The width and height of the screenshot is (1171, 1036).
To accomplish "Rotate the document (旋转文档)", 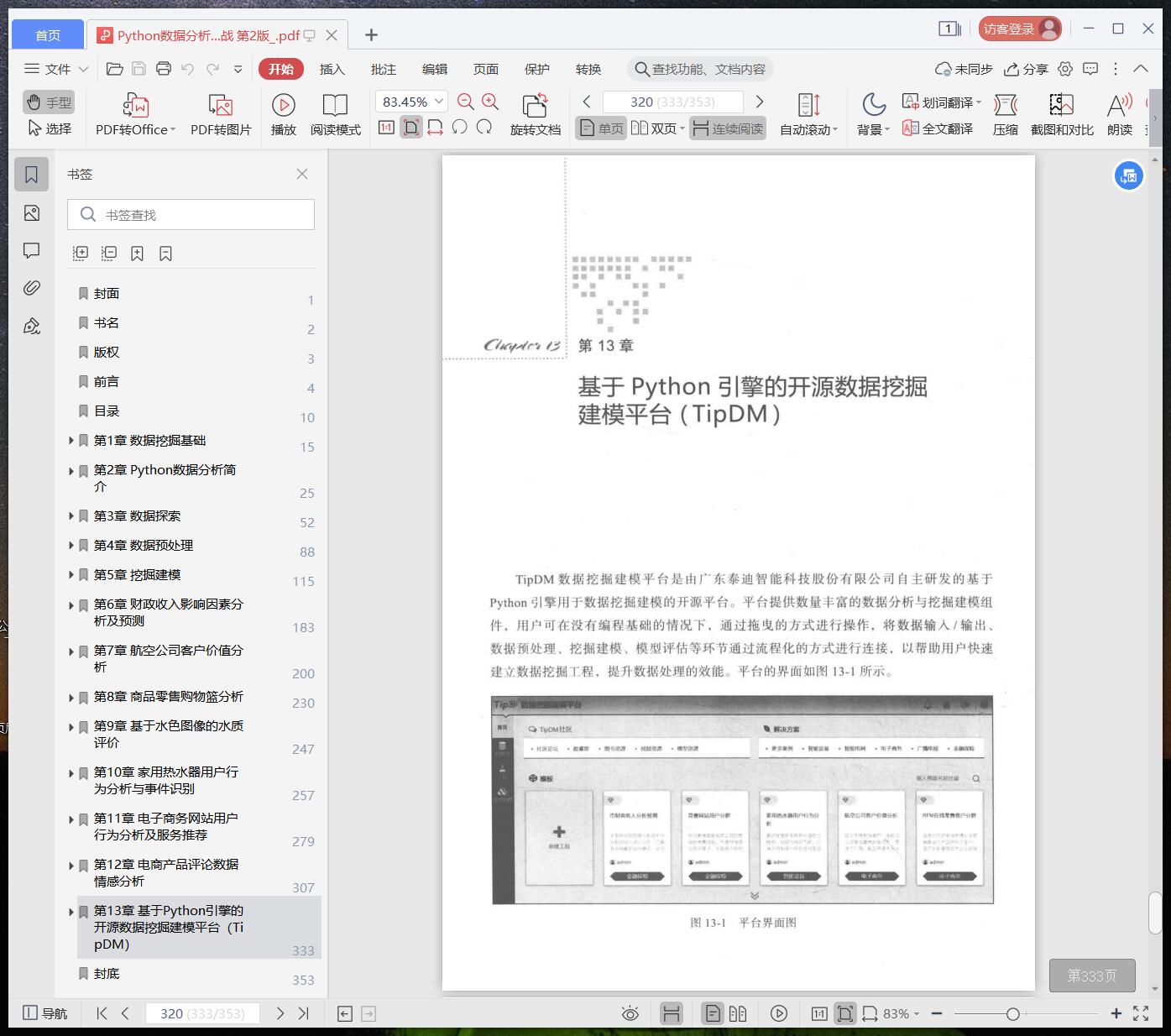I will (x=535, y=115).
